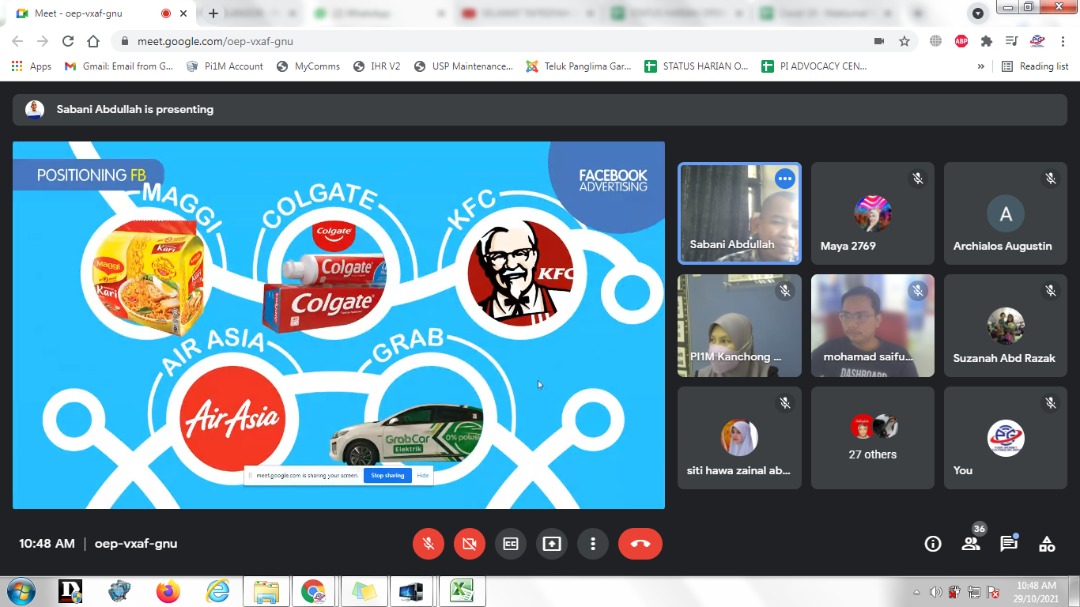Open the PI ADVOCACY CEN bookmark
Viewport: 1080px width, 607px height.
point(814,66)
